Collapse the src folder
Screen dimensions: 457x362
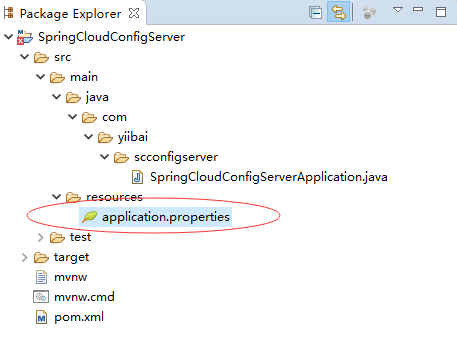24,57
